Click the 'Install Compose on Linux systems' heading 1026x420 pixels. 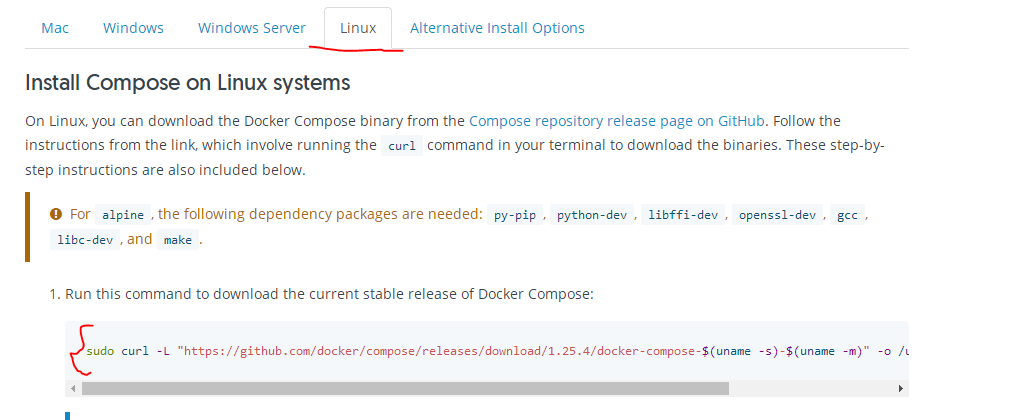[188, 83]
